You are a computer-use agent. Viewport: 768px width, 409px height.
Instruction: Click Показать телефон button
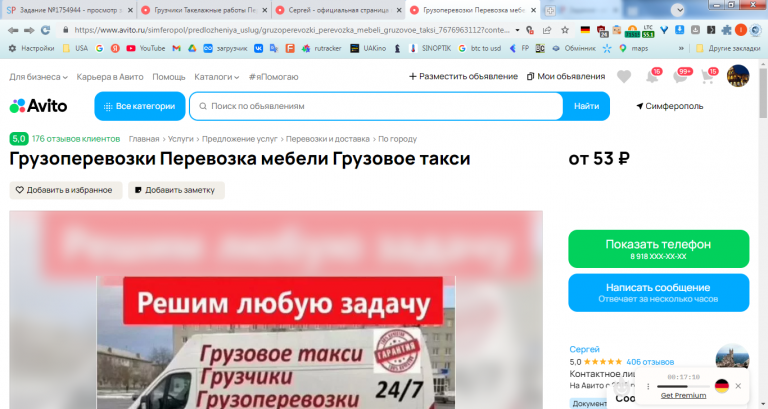[x=658, y=249]
